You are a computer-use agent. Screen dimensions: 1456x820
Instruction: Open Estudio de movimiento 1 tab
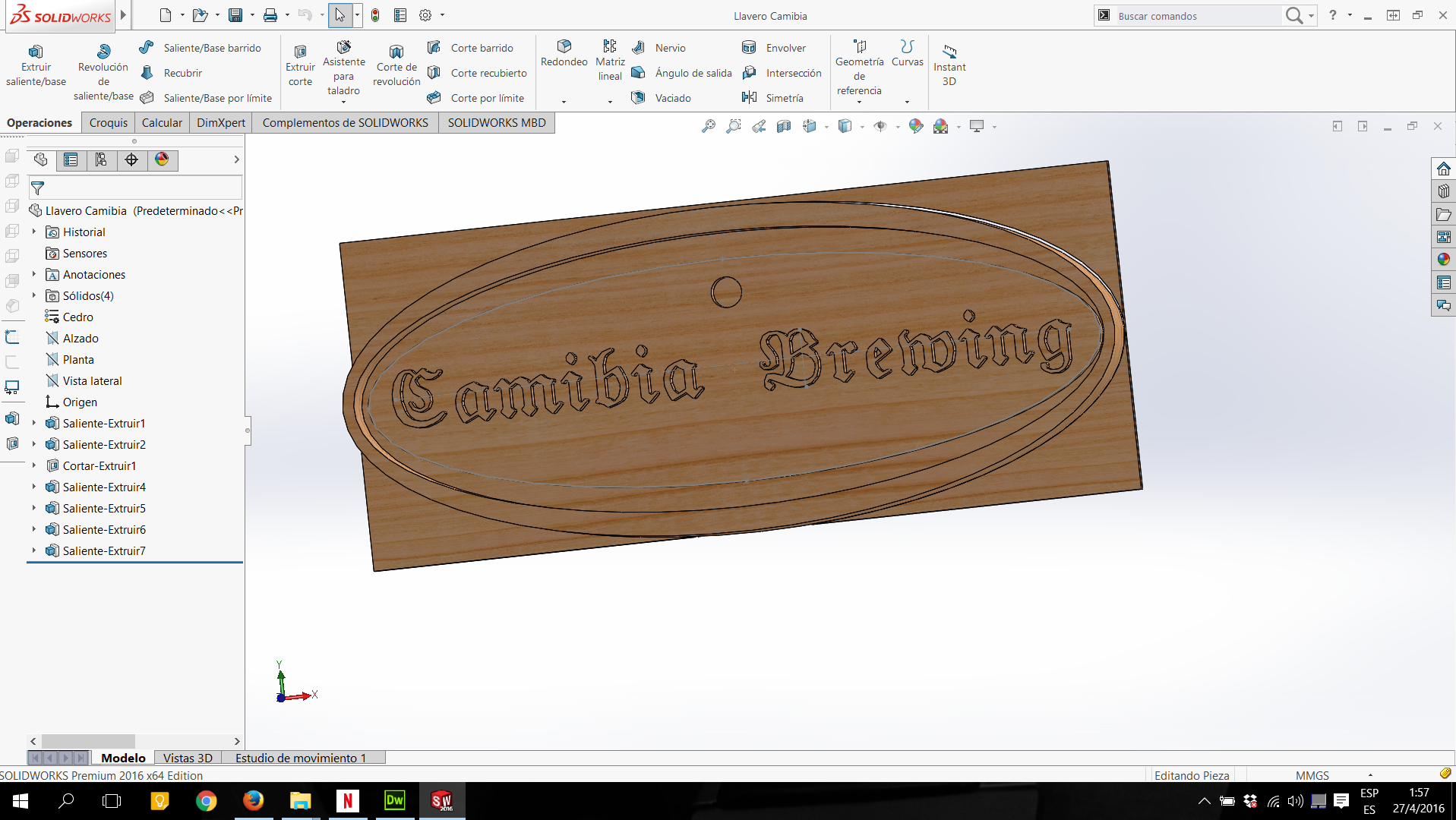click(x=301, y=758)
